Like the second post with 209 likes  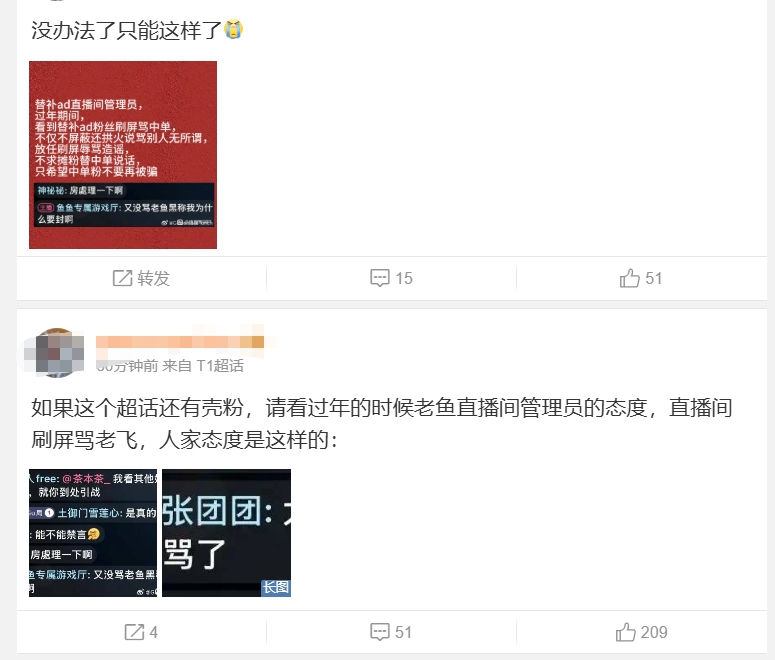point(641,632)
